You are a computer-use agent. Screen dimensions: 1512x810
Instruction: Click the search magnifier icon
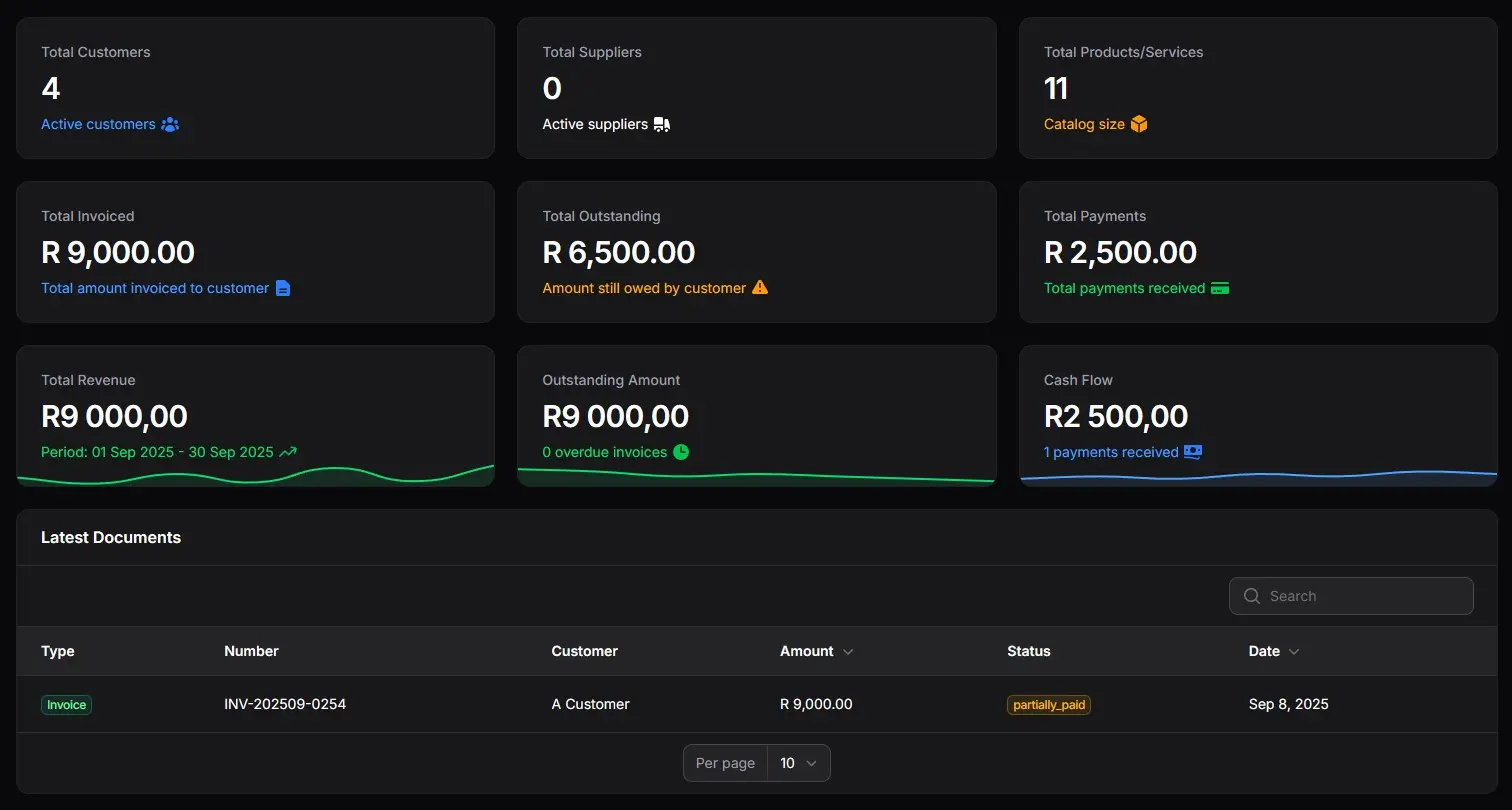[x=1251, y=595]
